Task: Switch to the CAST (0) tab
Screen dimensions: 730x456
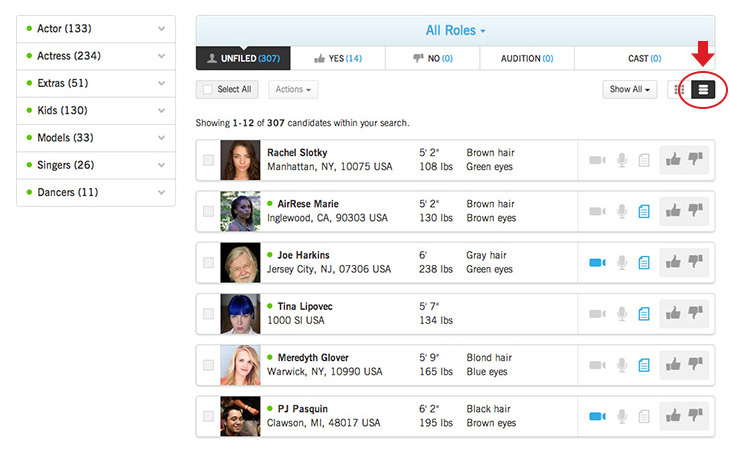Action: [x=644, y=58]
